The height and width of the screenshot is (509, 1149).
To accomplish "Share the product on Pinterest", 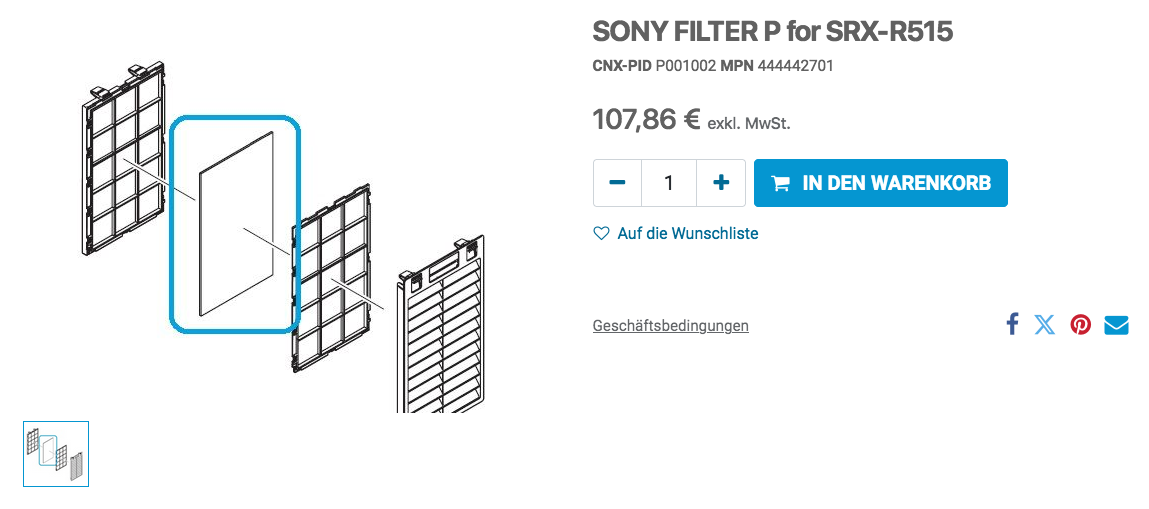I will click(x=1080, y=324).
